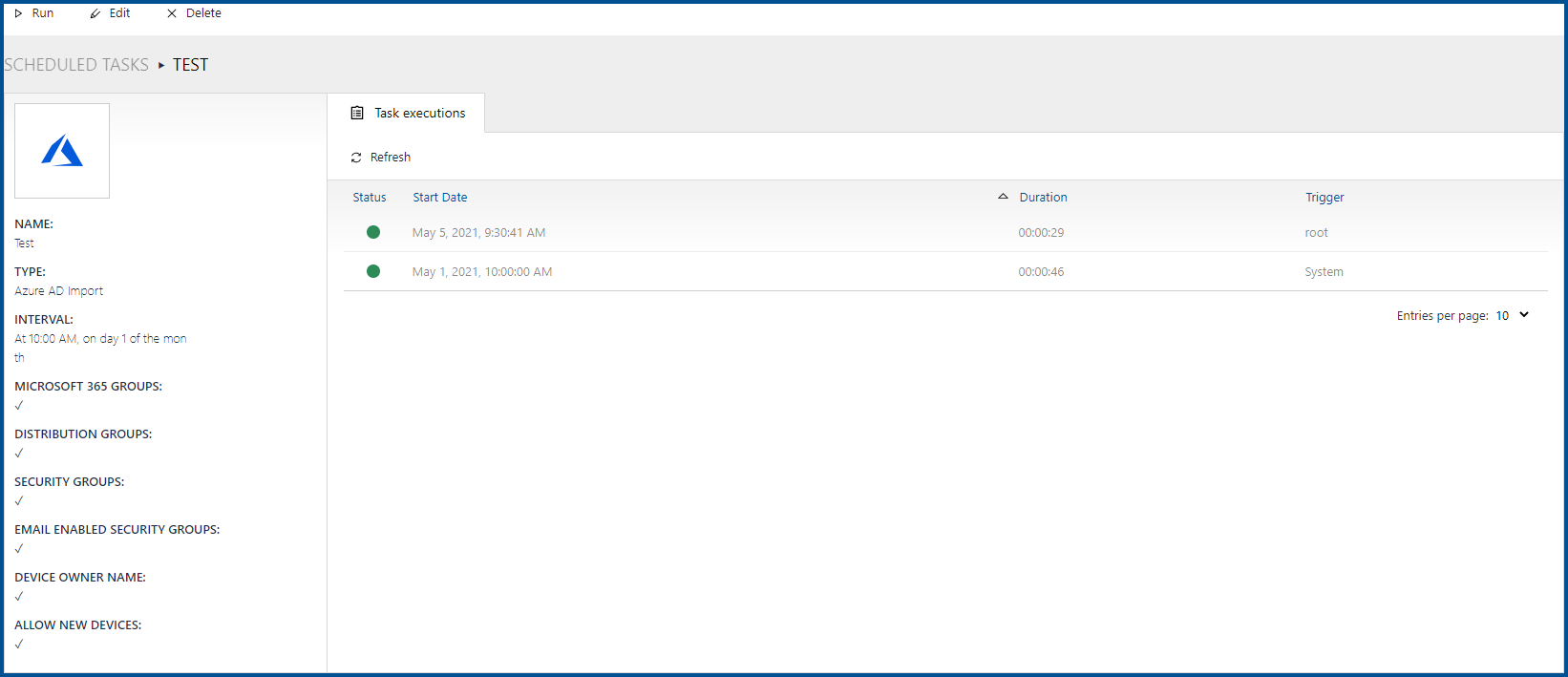
Task: Click Device Owner Name checkmark
Action: point(19,597)
